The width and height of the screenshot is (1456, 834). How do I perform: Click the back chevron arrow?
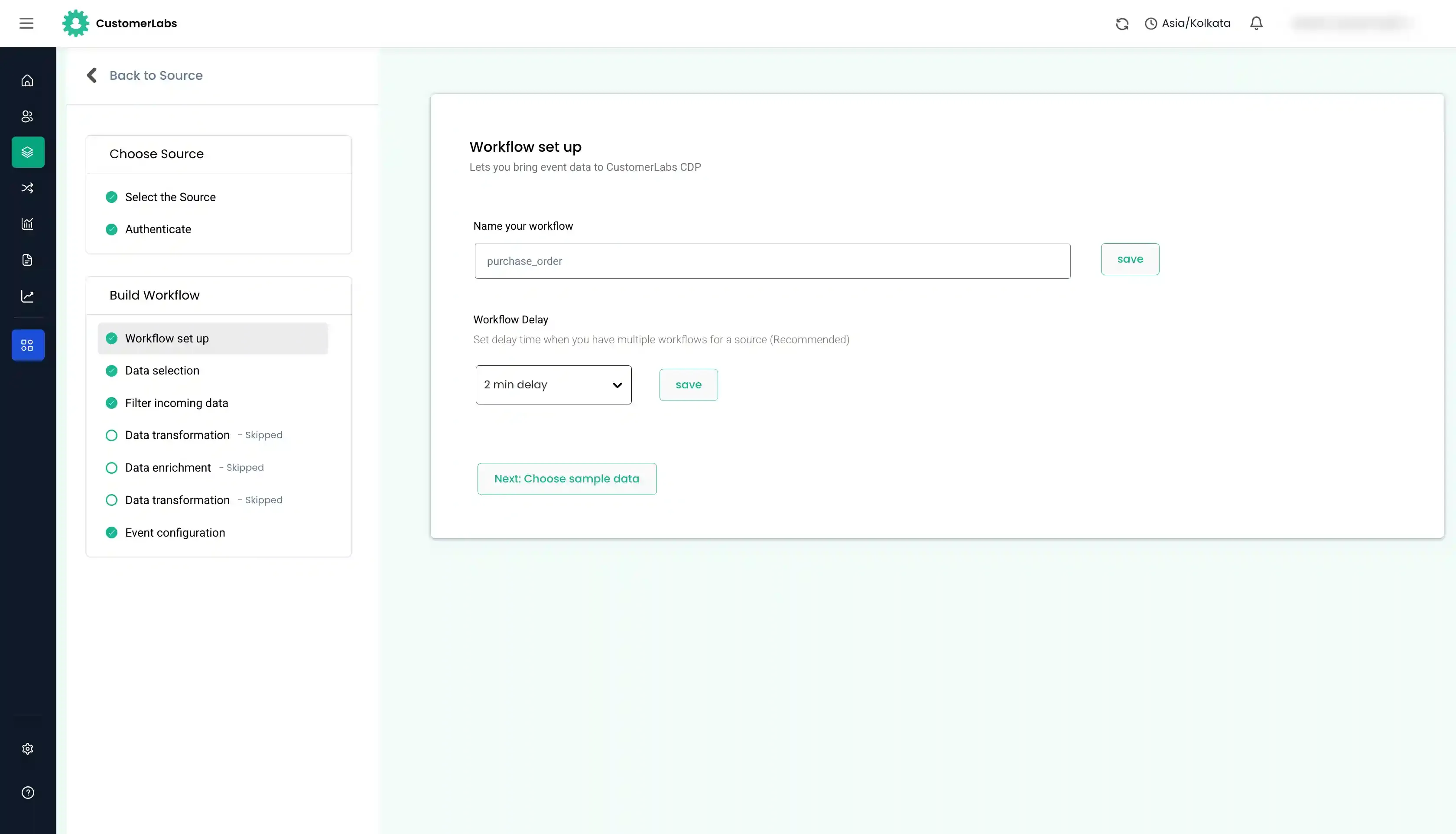(x=91, y=75)
